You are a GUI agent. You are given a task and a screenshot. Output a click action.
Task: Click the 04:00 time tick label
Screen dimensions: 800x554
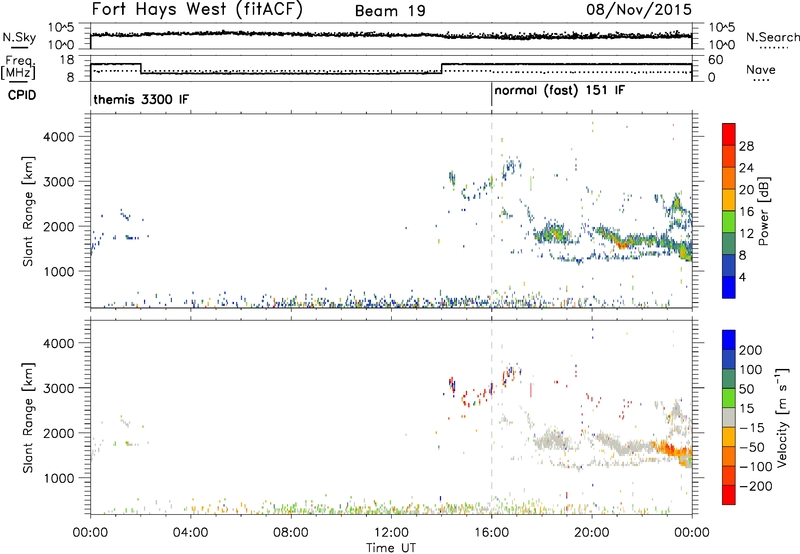[x=190, y=533]
